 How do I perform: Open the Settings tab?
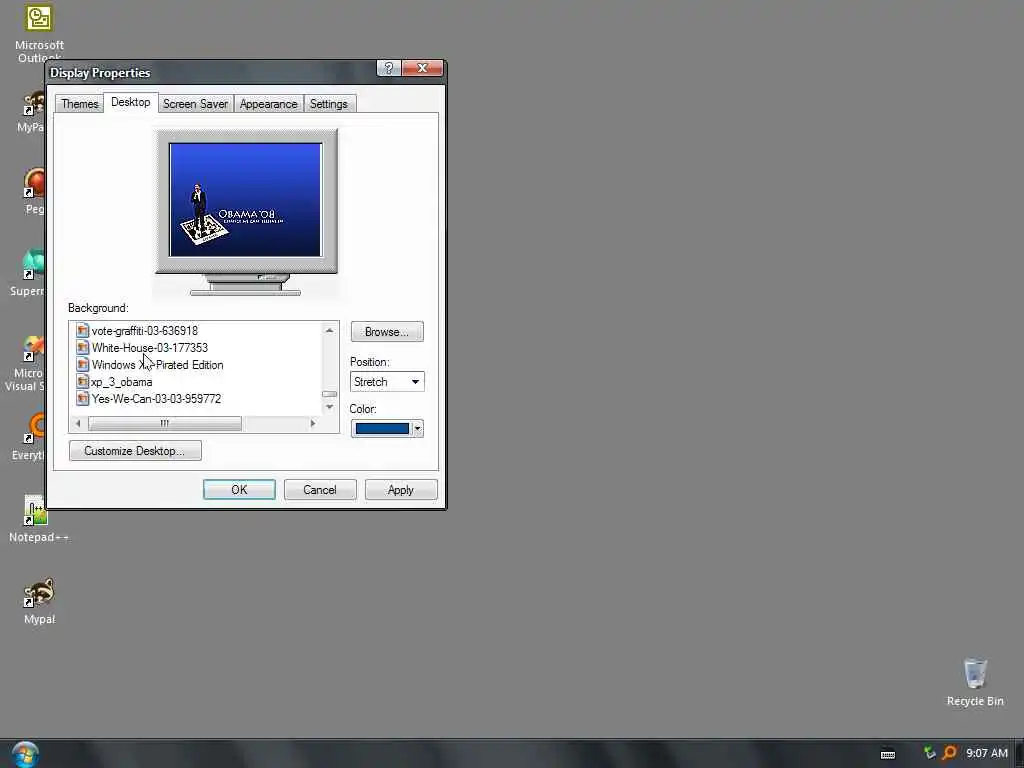tap(328, 104)
